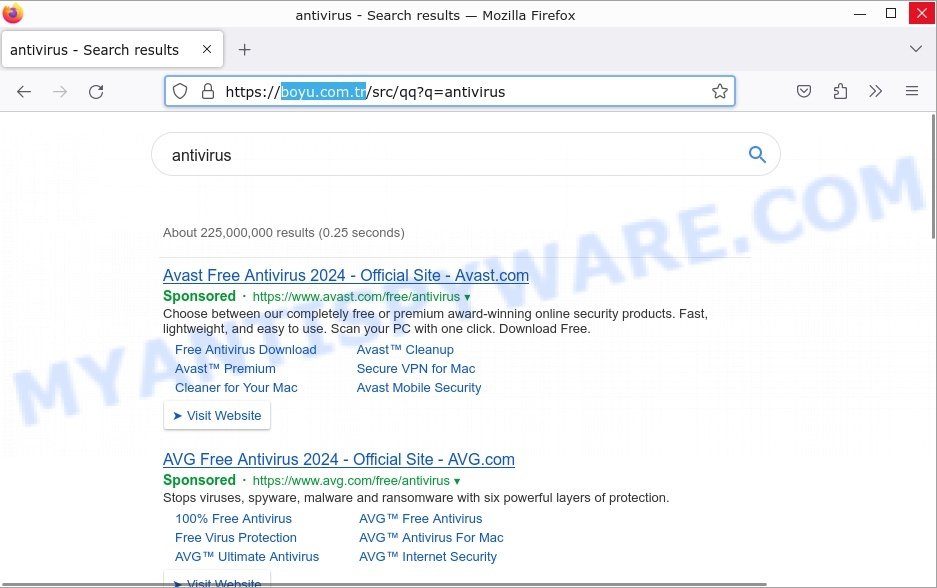
Task: Open AVG Antivirus For Mac link
Action: point(431,538)
